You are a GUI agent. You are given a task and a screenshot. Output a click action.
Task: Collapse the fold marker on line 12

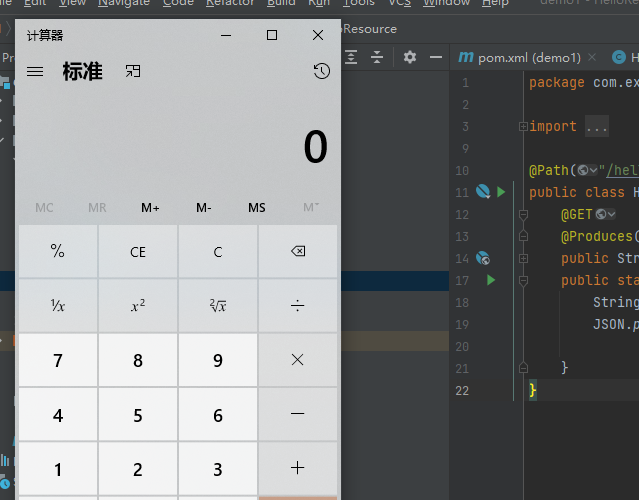click(523, 215)
